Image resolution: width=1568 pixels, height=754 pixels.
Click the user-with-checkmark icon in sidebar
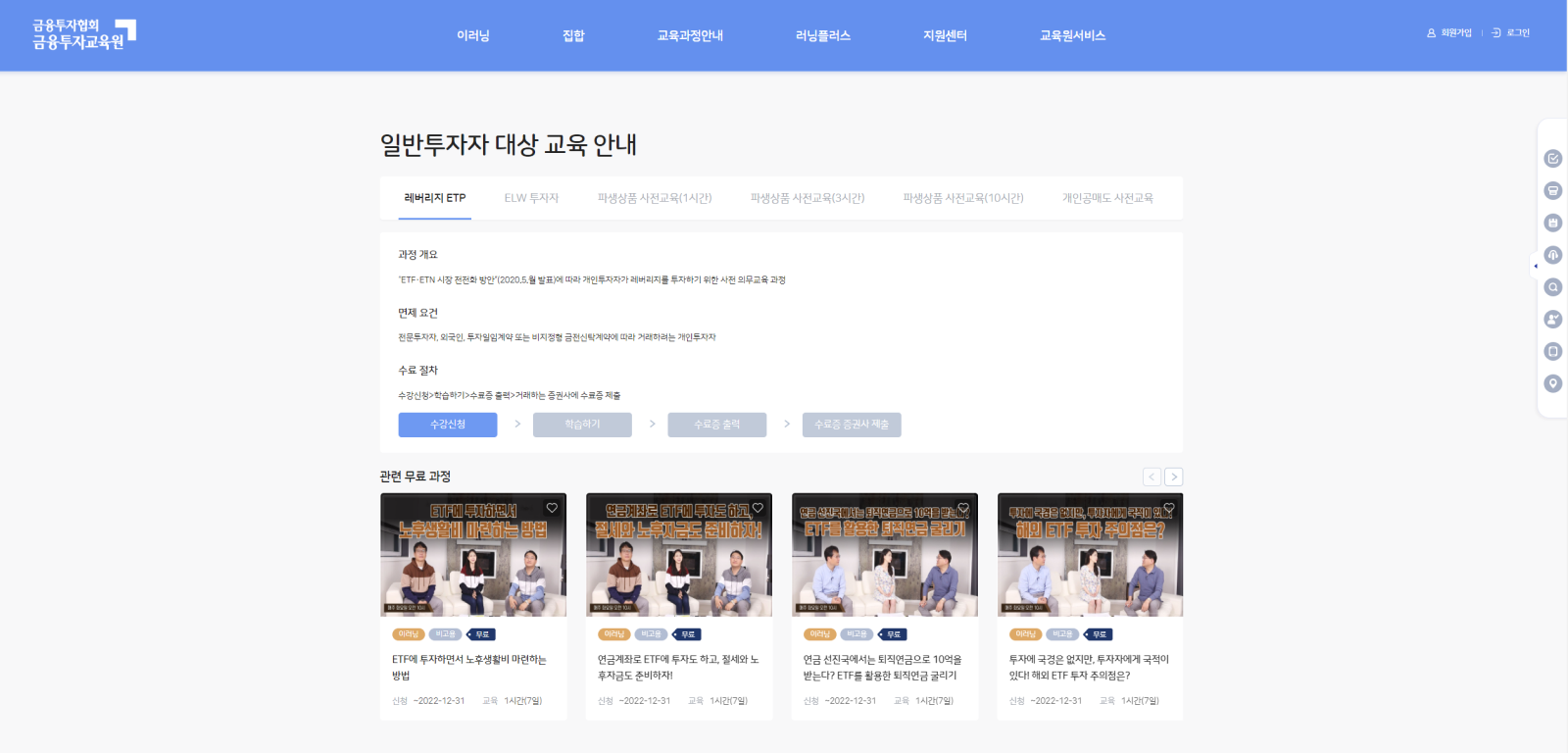tap(1552, 319)
